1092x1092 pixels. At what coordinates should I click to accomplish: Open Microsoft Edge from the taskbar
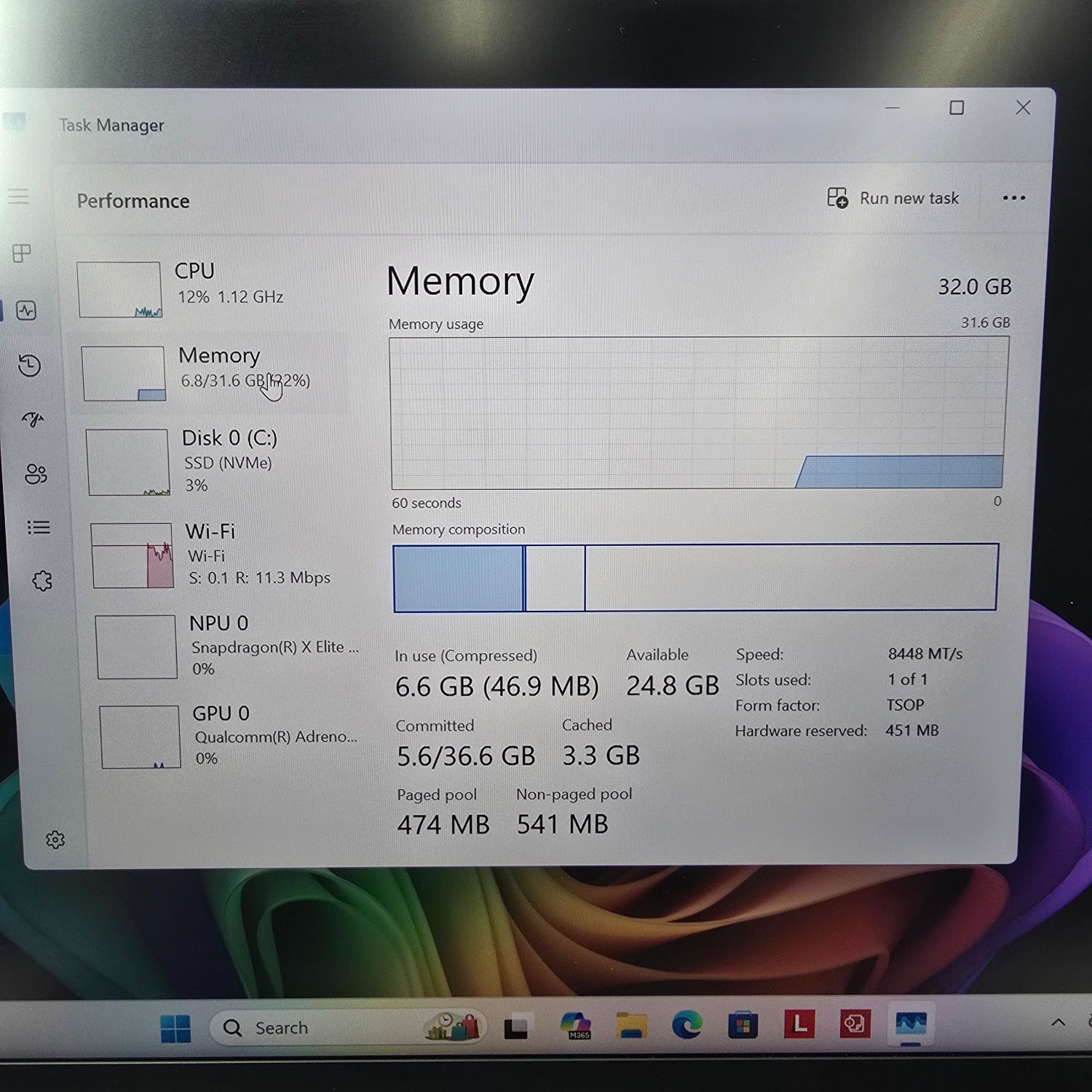pos(687,1026)
